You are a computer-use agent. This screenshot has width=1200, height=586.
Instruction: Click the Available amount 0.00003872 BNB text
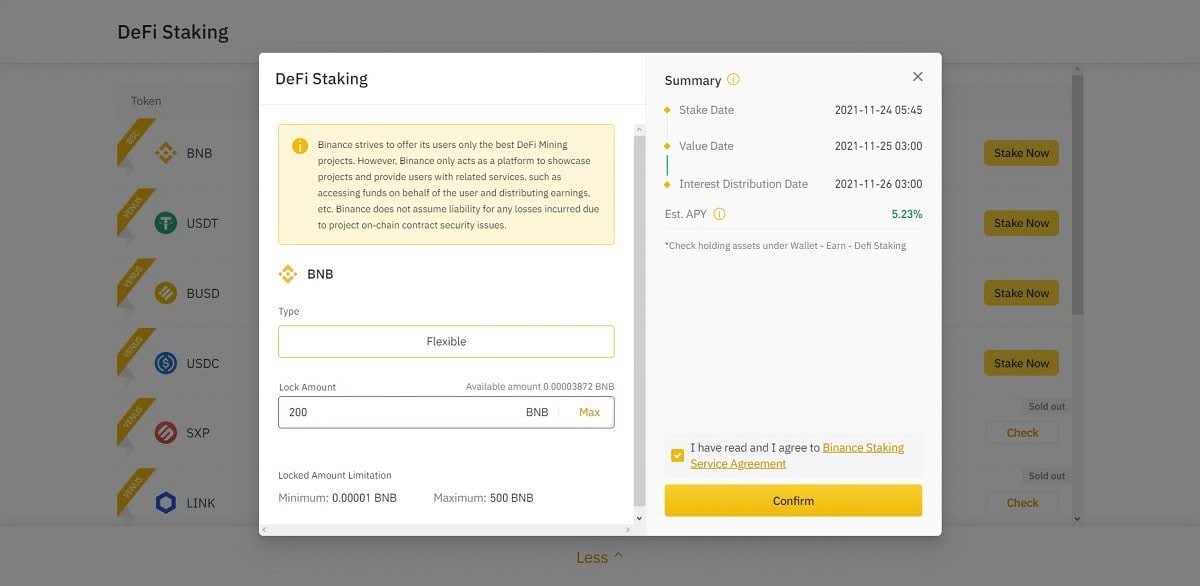coord(540,386)
